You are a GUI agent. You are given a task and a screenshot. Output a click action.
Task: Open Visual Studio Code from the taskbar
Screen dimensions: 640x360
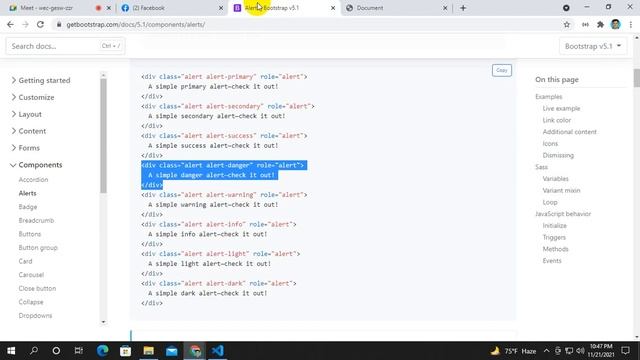(218, 351)
